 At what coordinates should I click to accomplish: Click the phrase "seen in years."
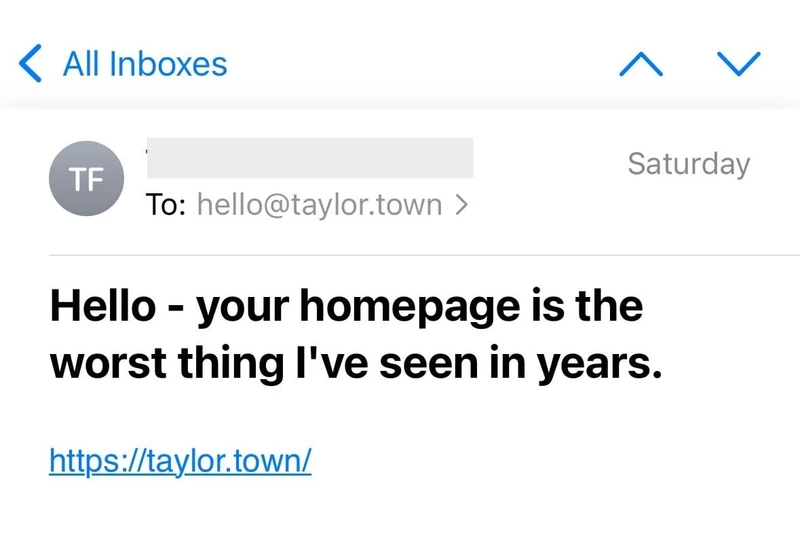520,363
